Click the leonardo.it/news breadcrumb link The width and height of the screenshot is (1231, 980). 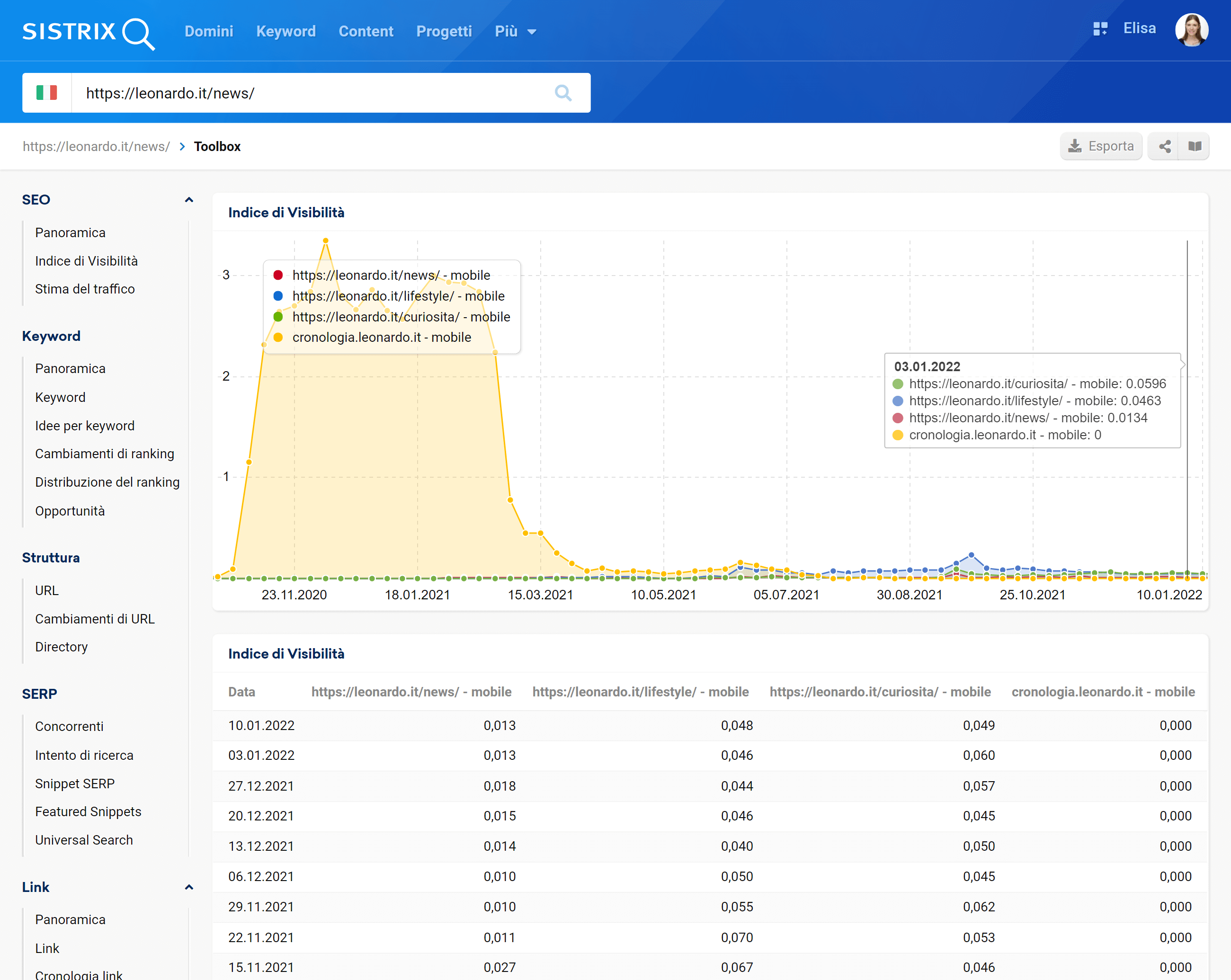pos(97,147)
